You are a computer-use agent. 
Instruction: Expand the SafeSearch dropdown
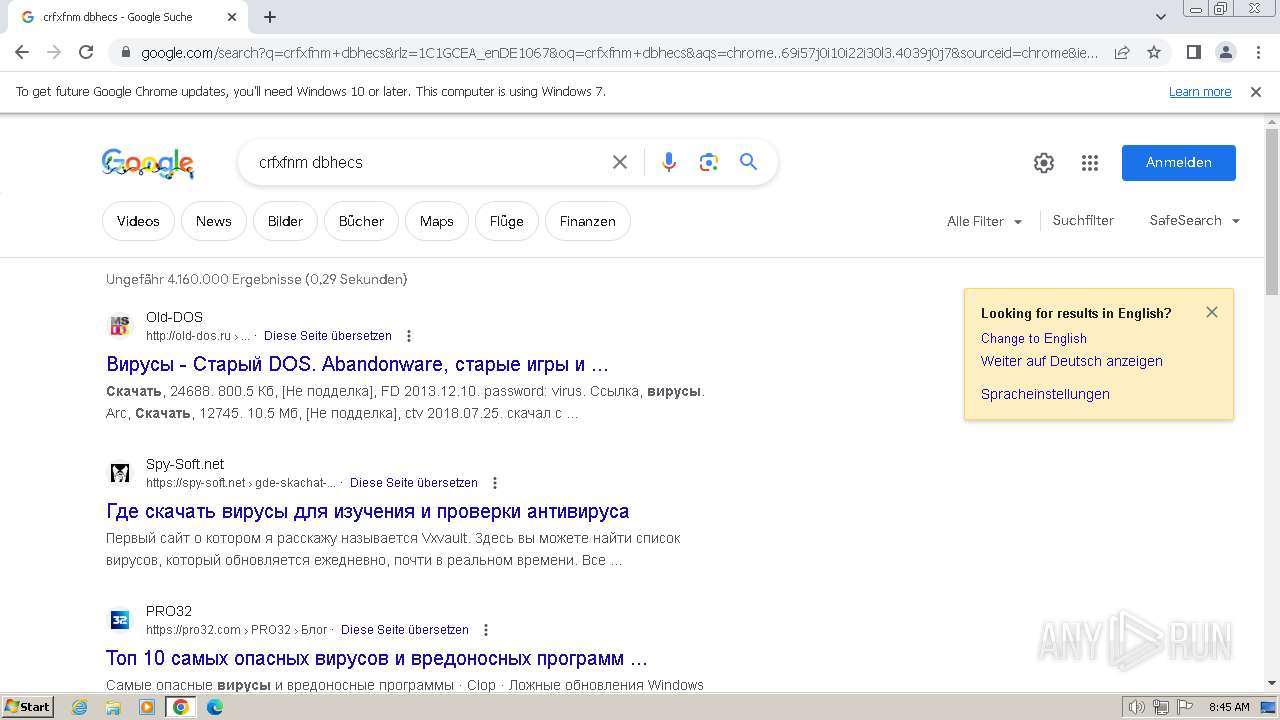pos(1195,221)
